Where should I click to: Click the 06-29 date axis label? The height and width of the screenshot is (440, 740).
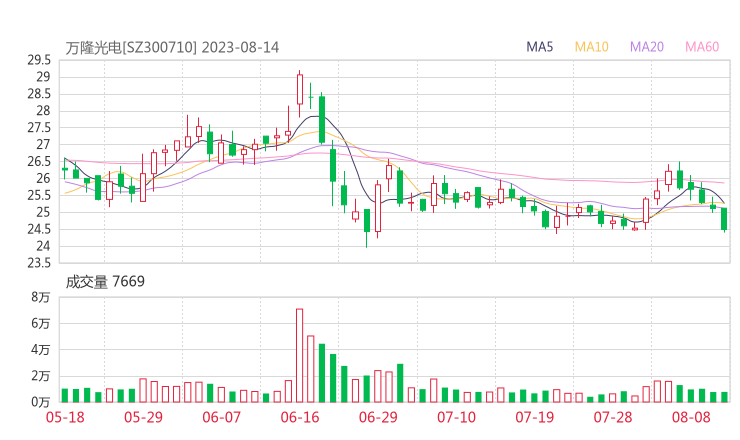378,417
